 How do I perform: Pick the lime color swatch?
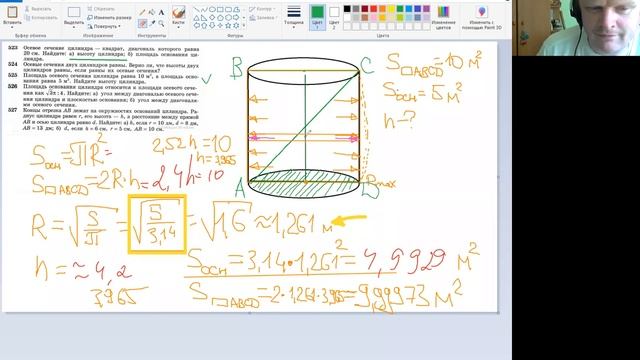[x=400, y=18]
